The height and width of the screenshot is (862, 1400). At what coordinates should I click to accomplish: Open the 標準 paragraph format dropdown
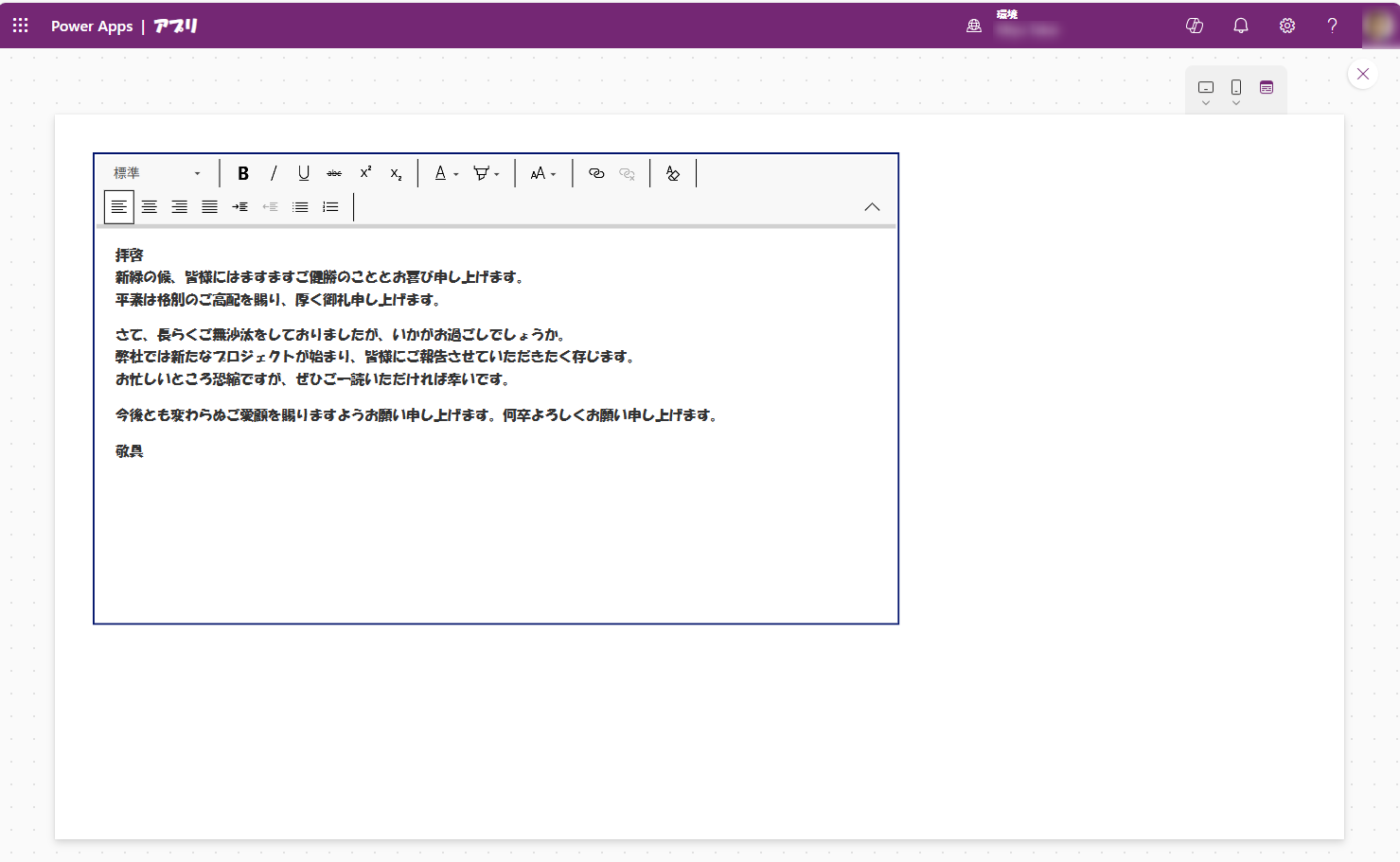coord(157,173)
